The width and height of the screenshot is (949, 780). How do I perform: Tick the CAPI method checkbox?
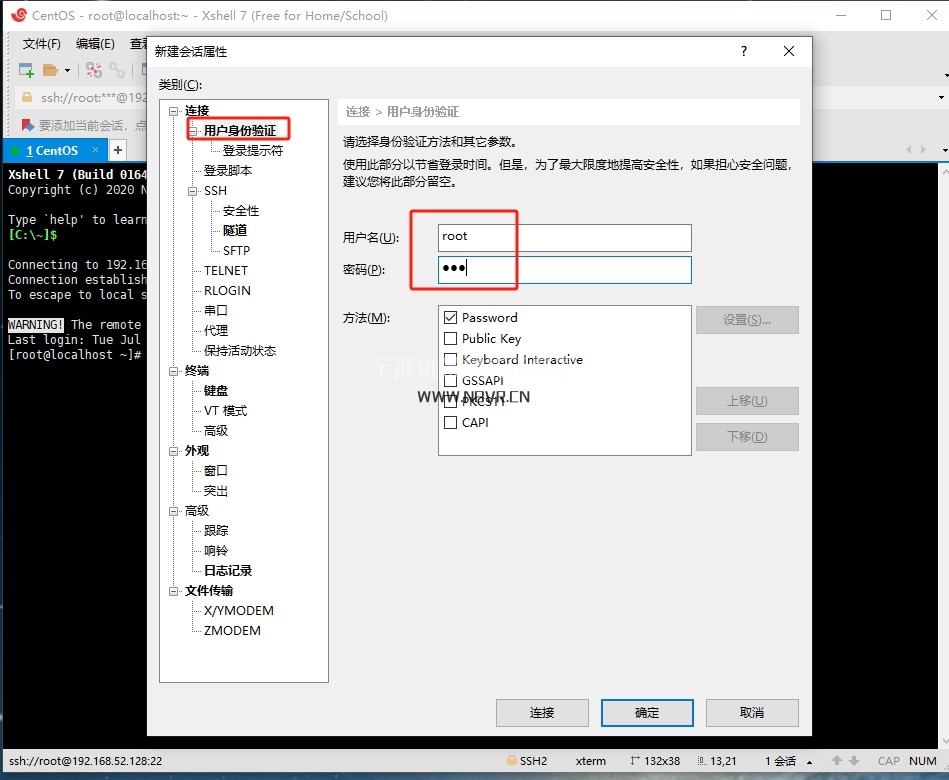(x=450, y=423)
